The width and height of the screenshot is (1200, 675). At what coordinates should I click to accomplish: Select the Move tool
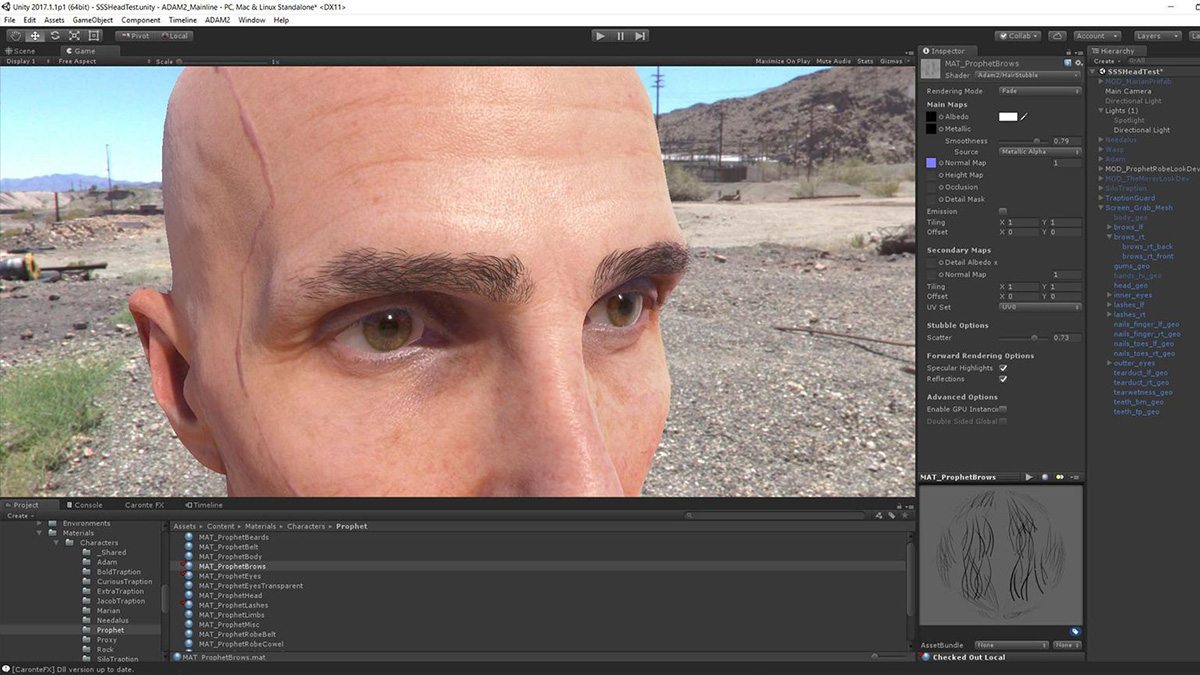coord(35,36)
